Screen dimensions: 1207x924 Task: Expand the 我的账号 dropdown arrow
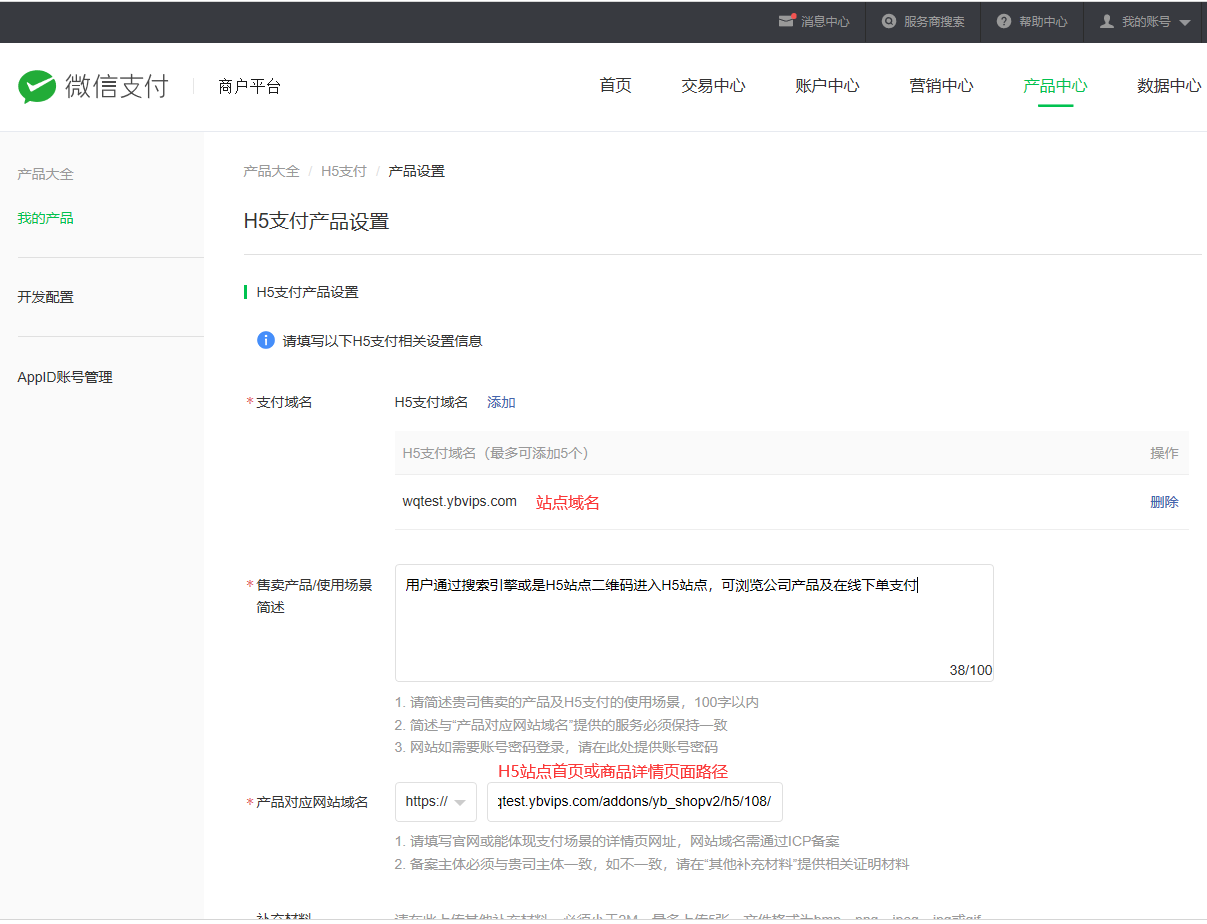[1185, 22]
